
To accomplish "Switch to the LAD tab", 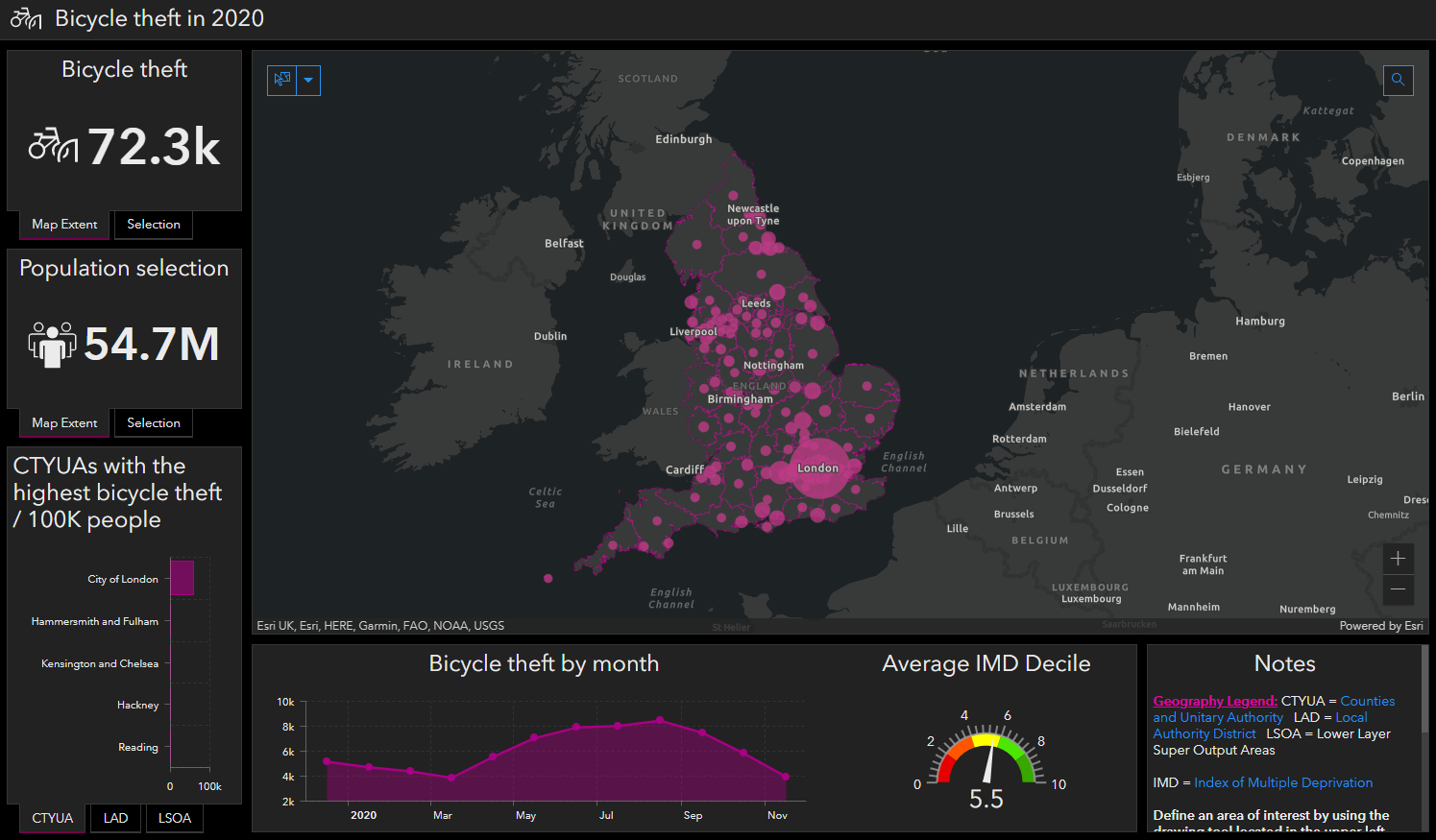I will click(x=115, y=818).
